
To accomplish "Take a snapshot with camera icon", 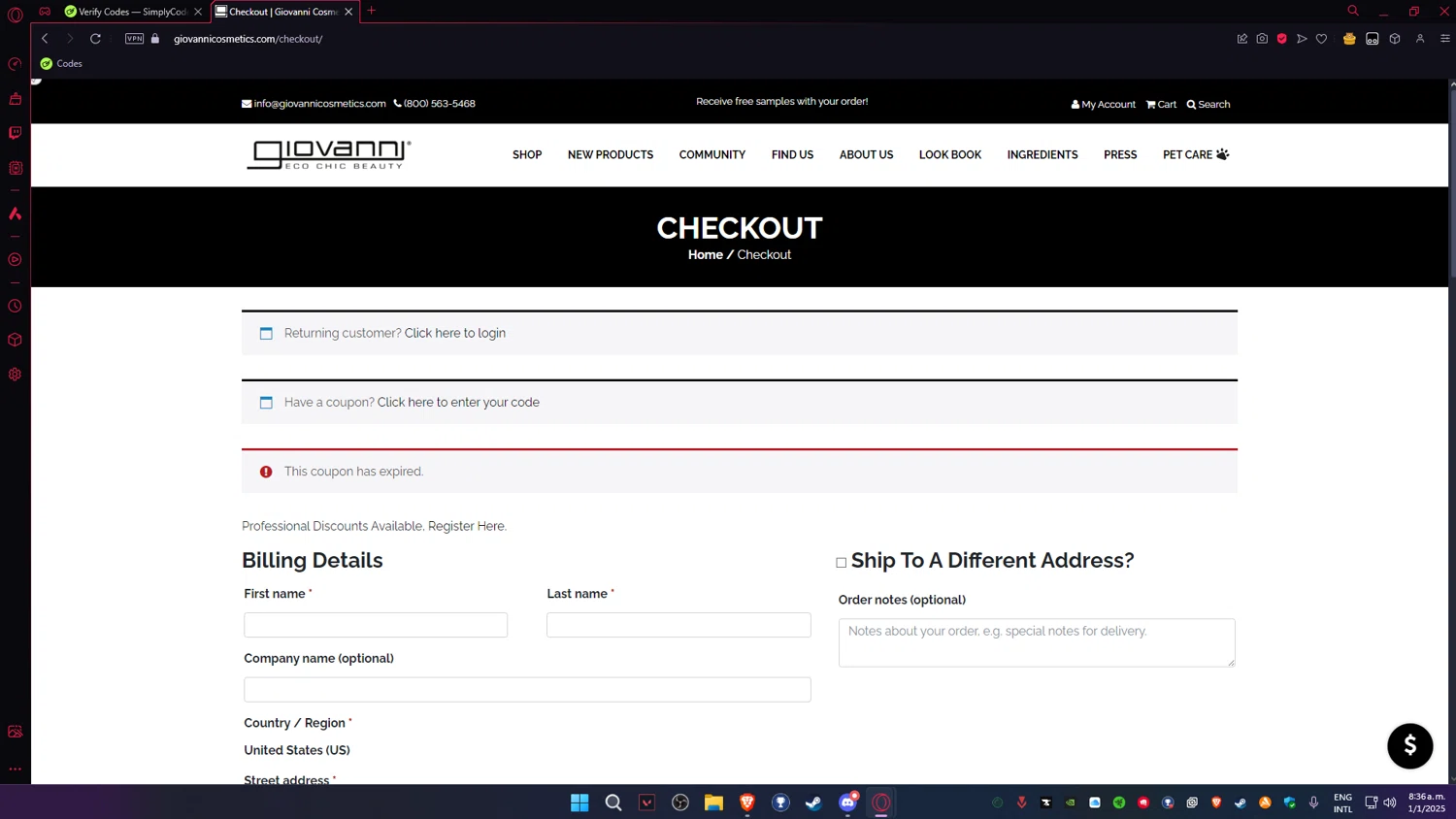I will 1262,39.
